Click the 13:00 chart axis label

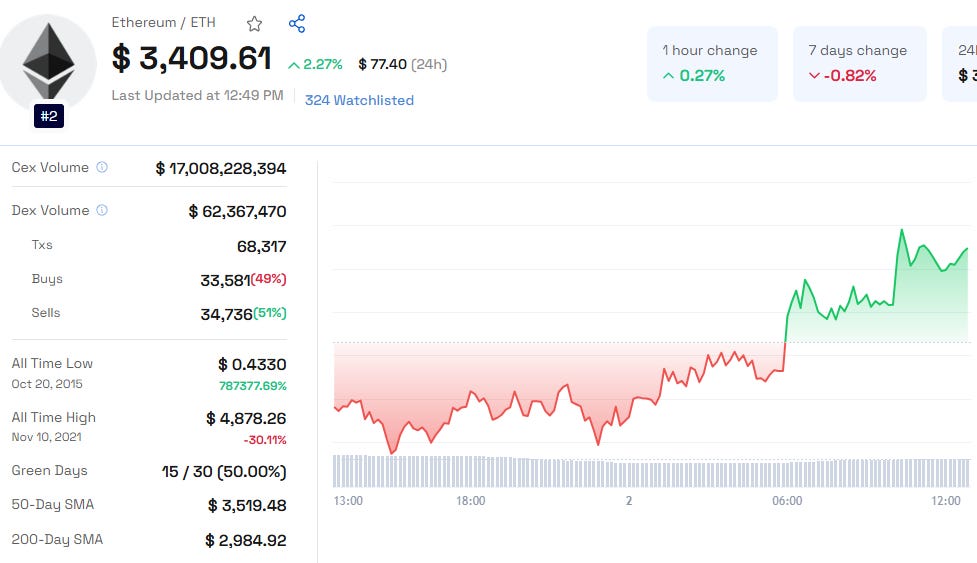(x=348, y=501)
